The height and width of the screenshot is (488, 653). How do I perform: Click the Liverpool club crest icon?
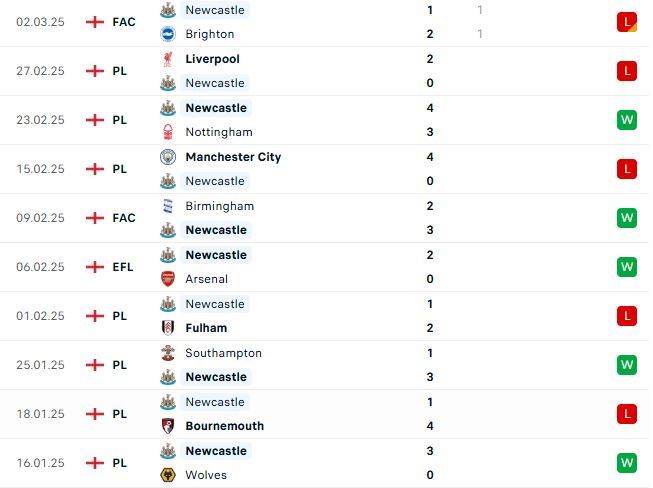click(x=168, y=59)
